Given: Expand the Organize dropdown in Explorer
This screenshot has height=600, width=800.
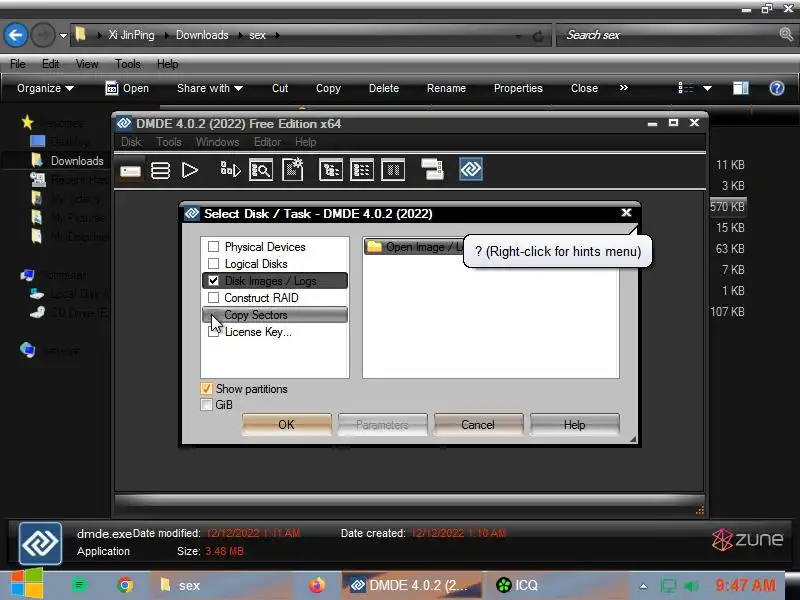Looking at the screenshot, I should click(45, 88).
